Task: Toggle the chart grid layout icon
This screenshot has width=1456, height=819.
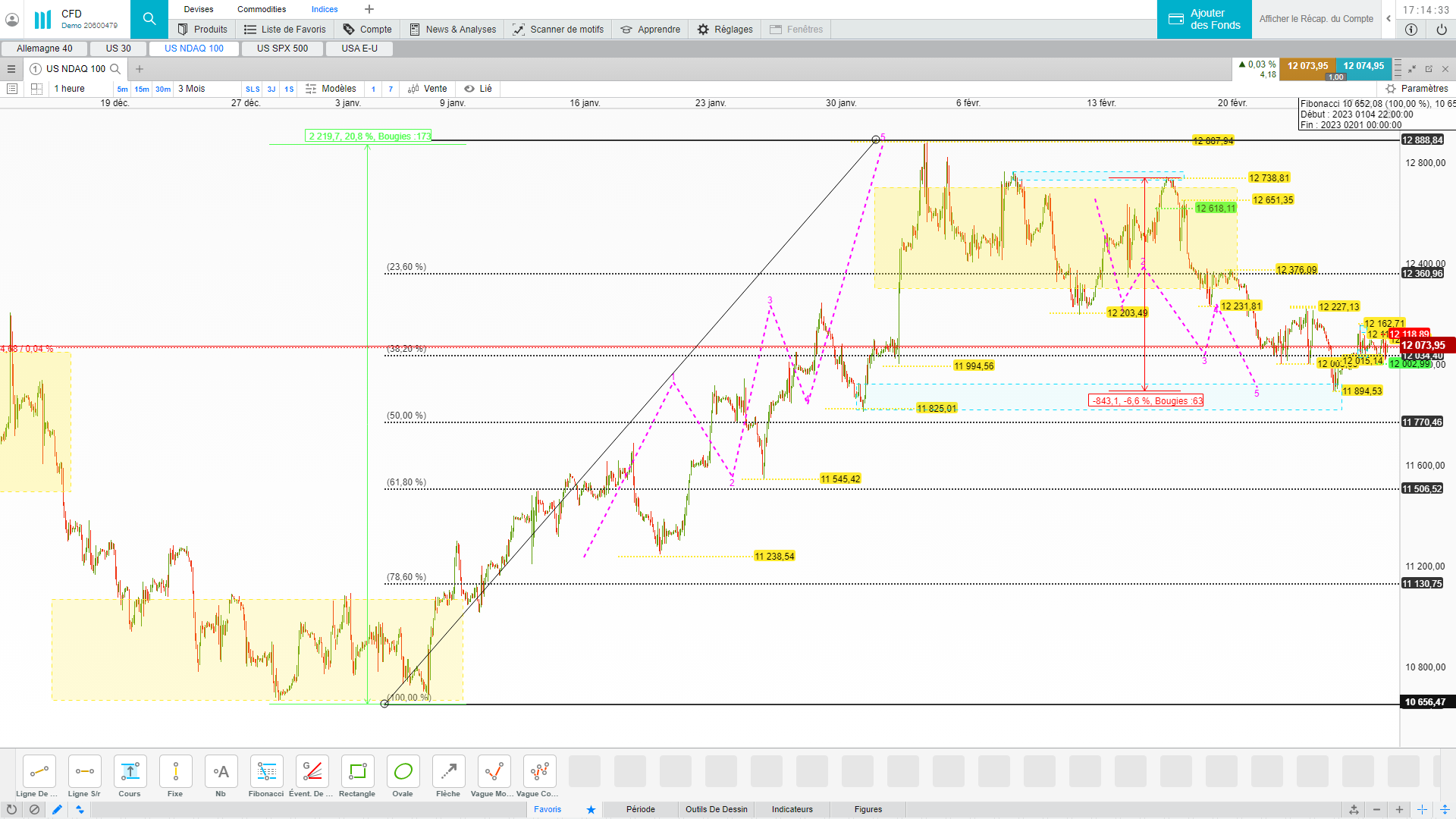Action: [36, 89]
